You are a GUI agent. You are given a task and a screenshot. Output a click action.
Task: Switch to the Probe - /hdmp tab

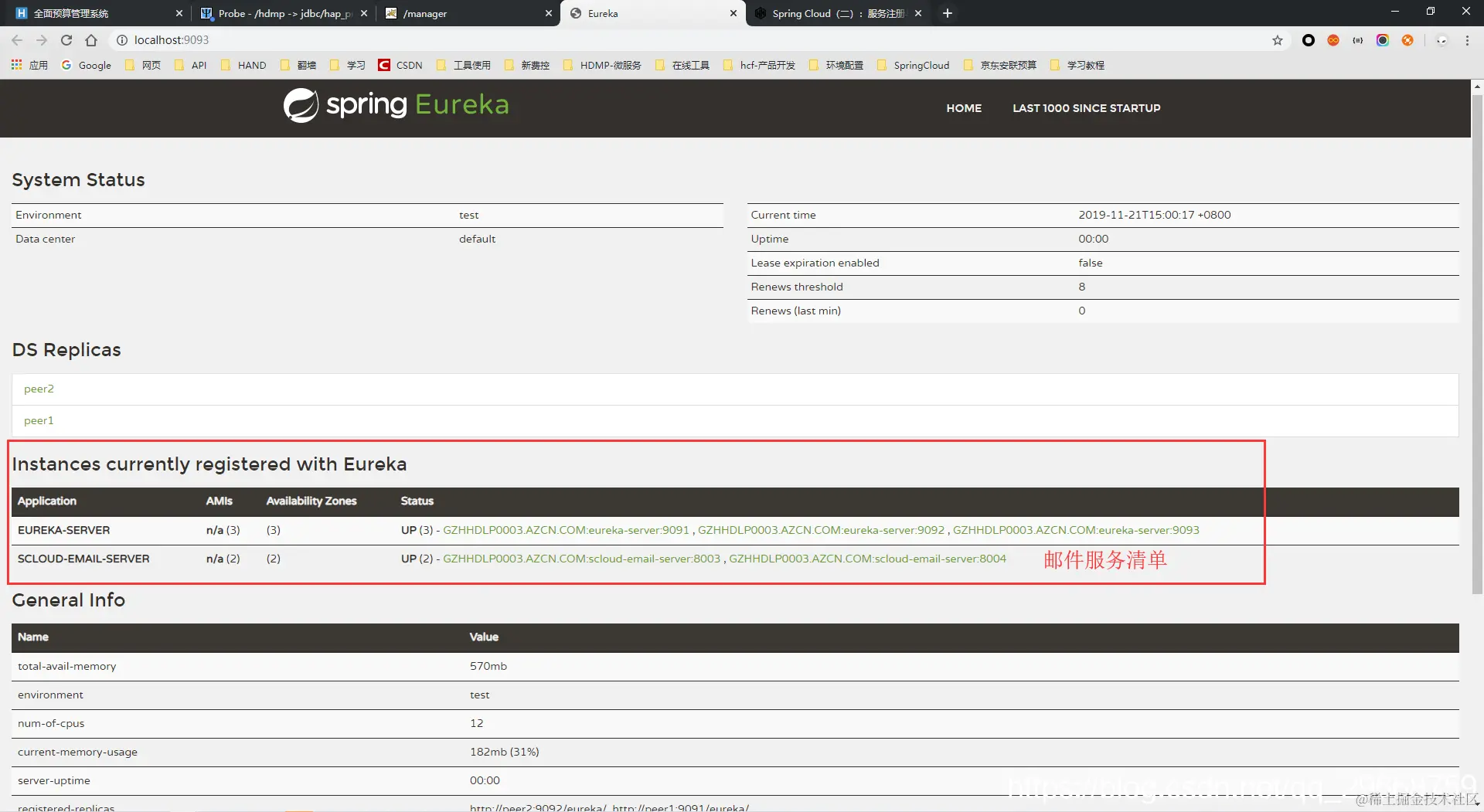(x=283, y=13)
